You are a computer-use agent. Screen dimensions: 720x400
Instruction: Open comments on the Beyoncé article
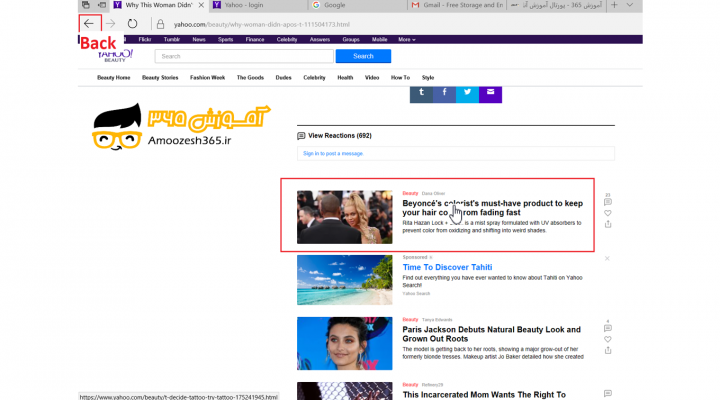(608, 202)
